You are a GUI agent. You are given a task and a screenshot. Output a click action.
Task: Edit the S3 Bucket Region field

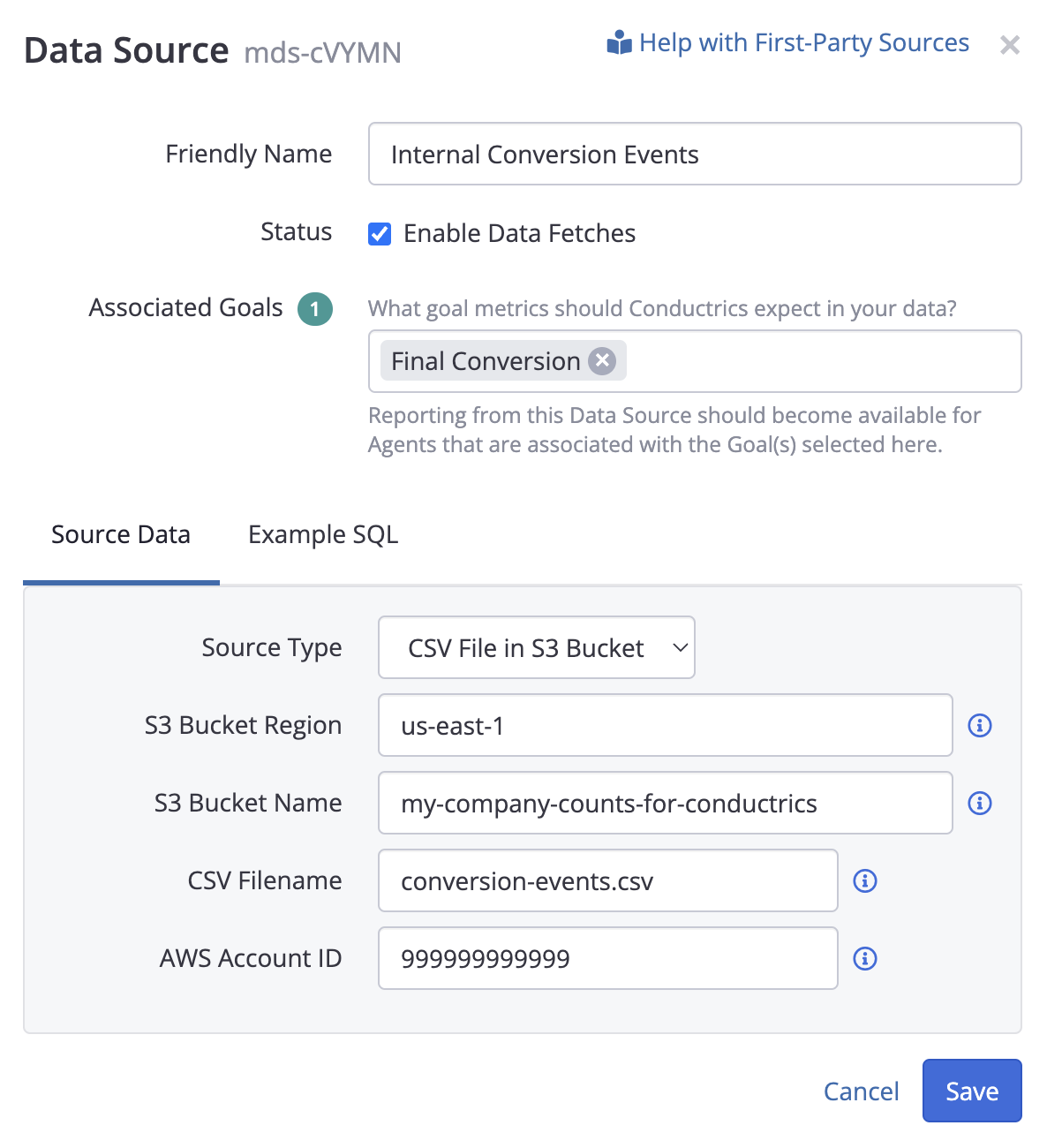[x=665, y=725]
